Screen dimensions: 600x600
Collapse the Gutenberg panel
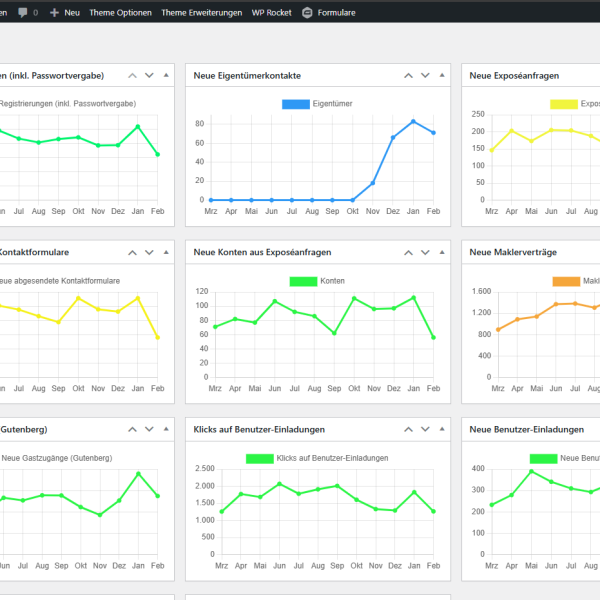pyautogui.click(x=166, y=429)
